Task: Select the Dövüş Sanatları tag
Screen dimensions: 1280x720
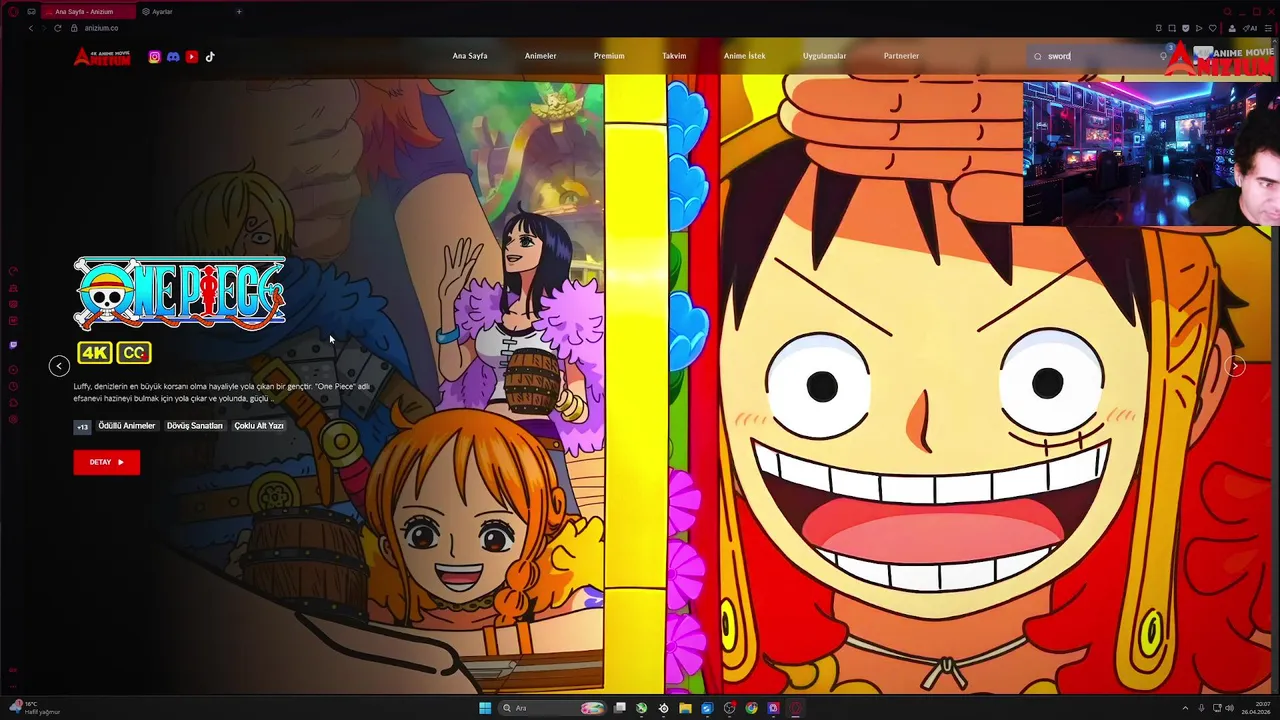Action: tap(195, 426)
